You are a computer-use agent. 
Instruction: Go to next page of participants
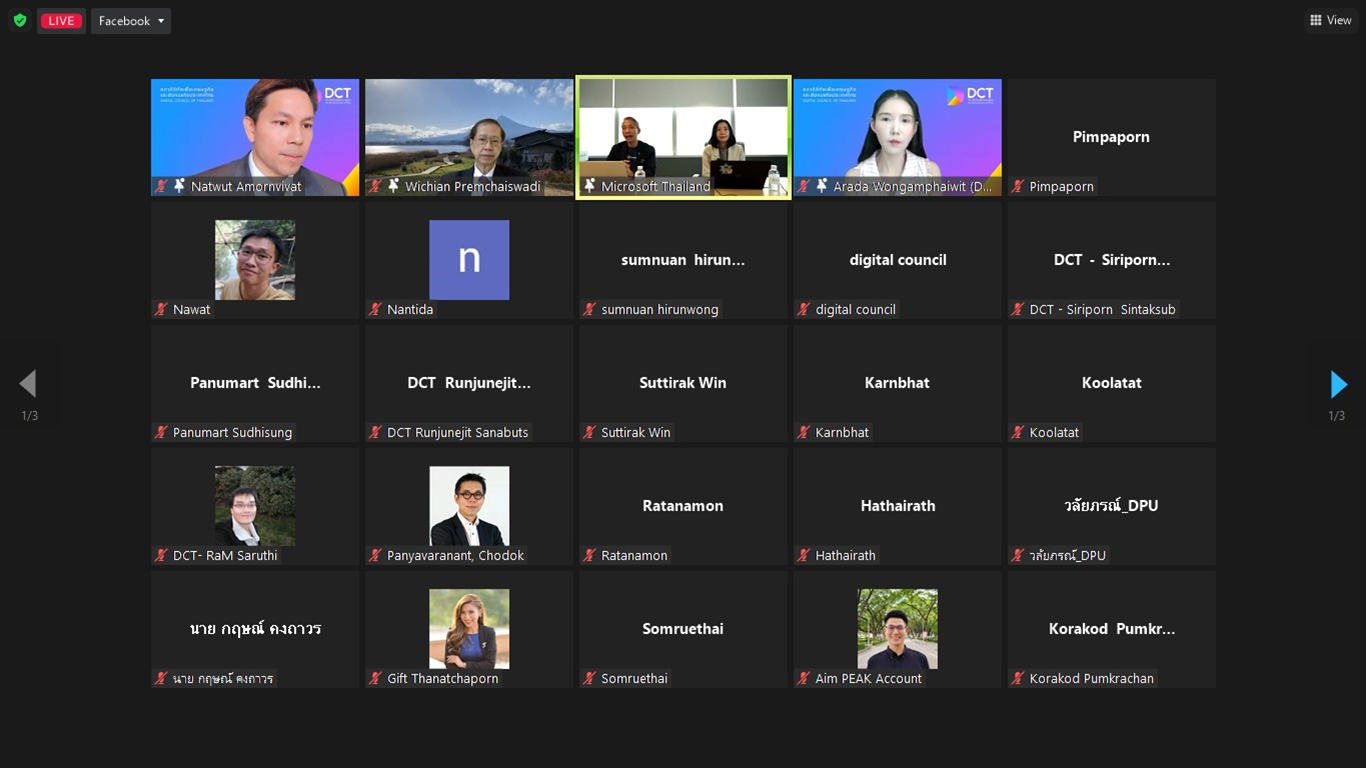click(x=1338, y=384)
